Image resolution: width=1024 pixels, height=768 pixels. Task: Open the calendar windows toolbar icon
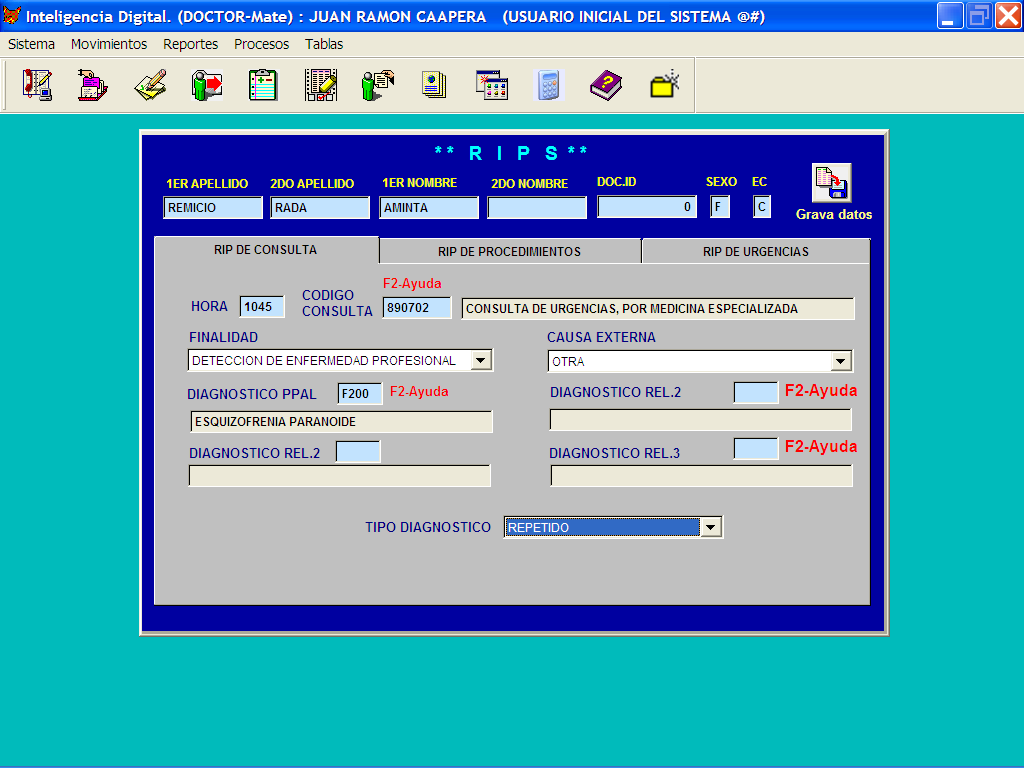point(492,85)
